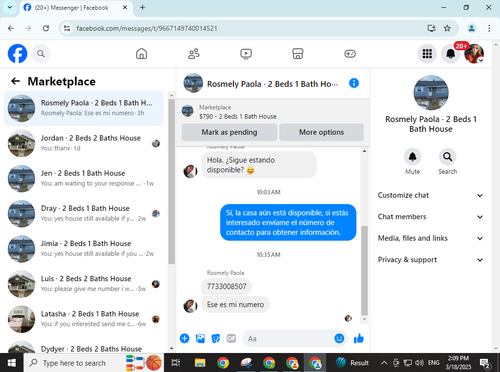The height and width of the screenshot is (372, 500).
Task: Open Rosmely Paola conversation header name
Action: point(272,84)
